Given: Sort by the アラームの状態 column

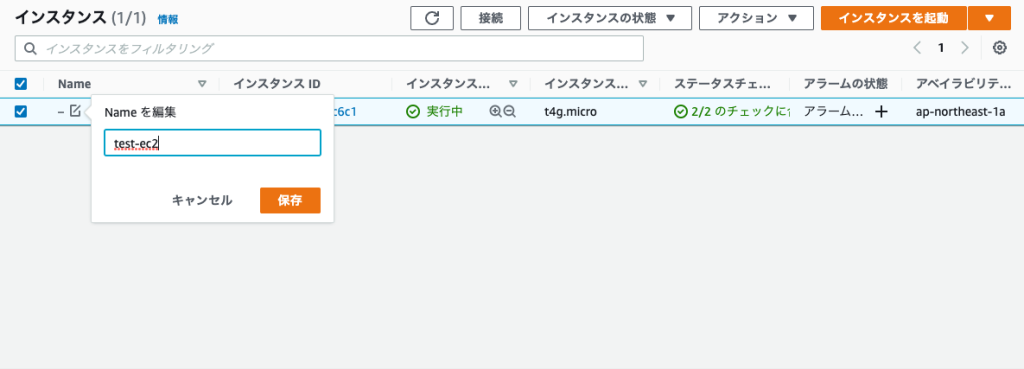Looking at the screenshot, I should coord(845,84).
